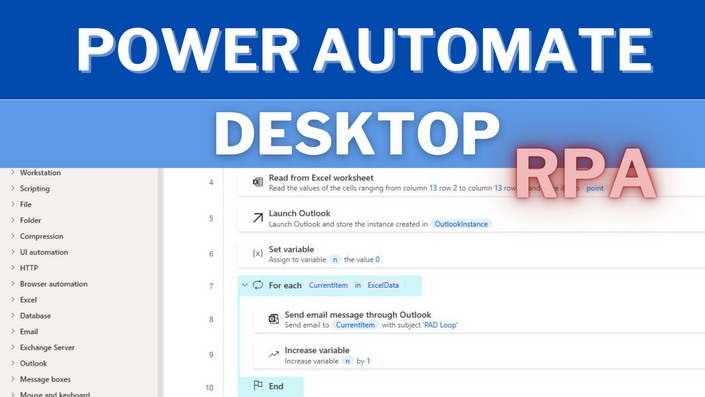Click the 'PAD Loop' subject value
The height and width of the screenshot is (397, 705).
tap(441, 325)
